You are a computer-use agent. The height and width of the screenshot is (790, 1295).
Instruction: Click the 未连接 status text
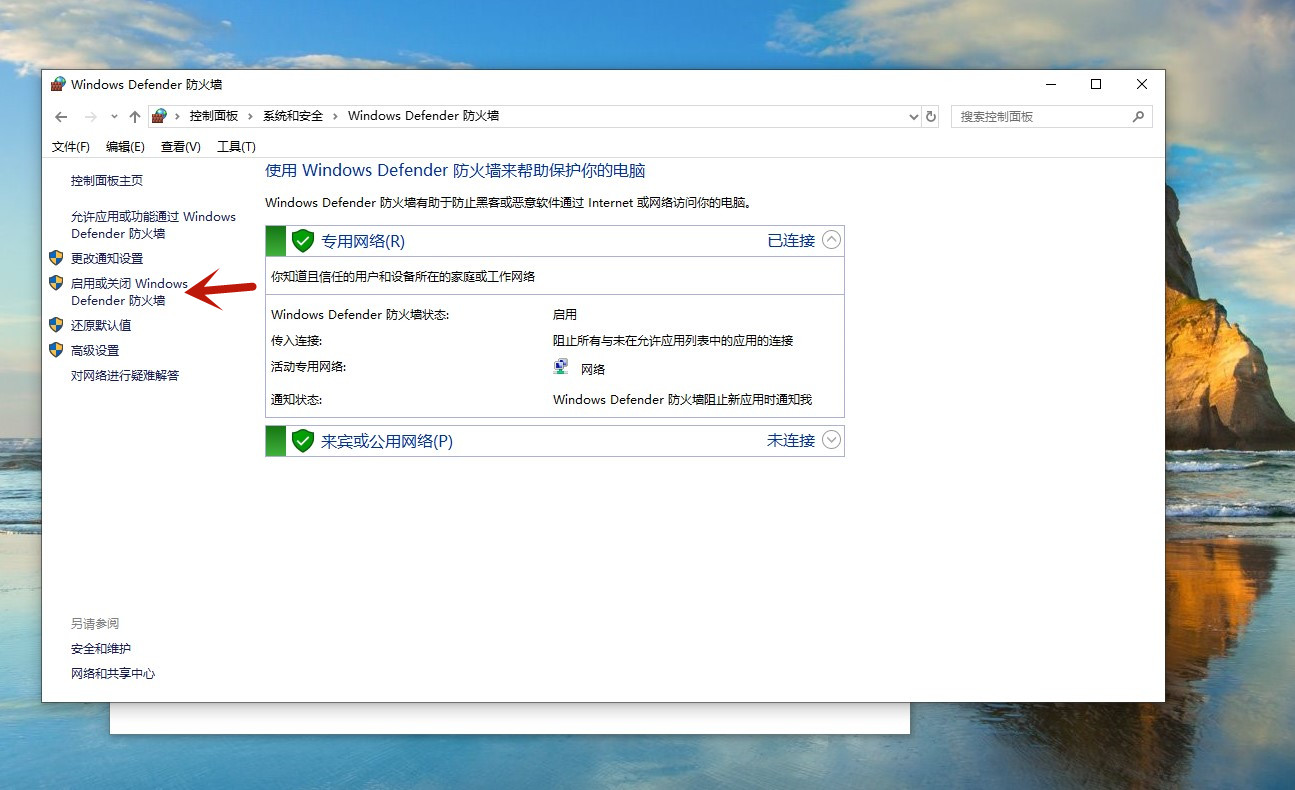[791, 441]
